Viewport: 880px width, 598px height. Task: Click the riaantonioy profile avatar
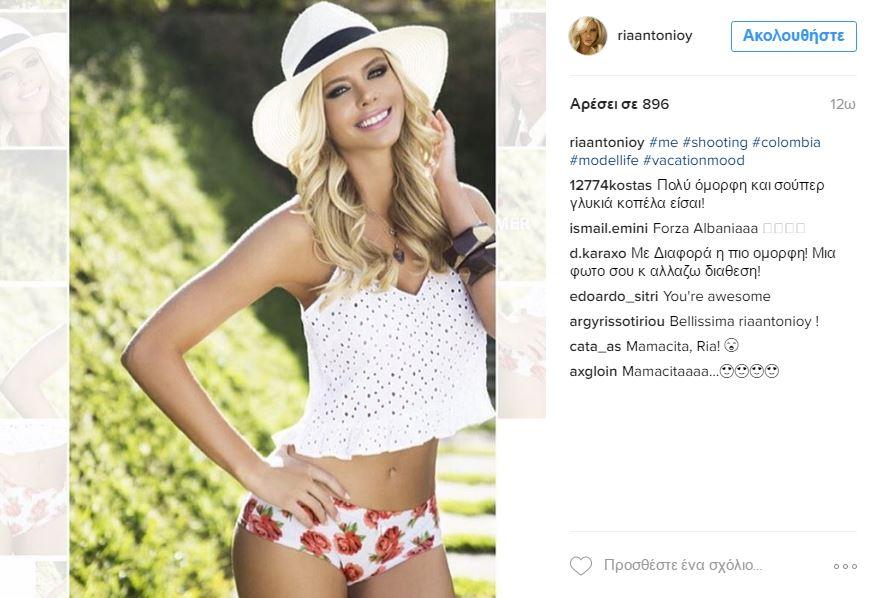pyautogui.click(x=588, y=35)
